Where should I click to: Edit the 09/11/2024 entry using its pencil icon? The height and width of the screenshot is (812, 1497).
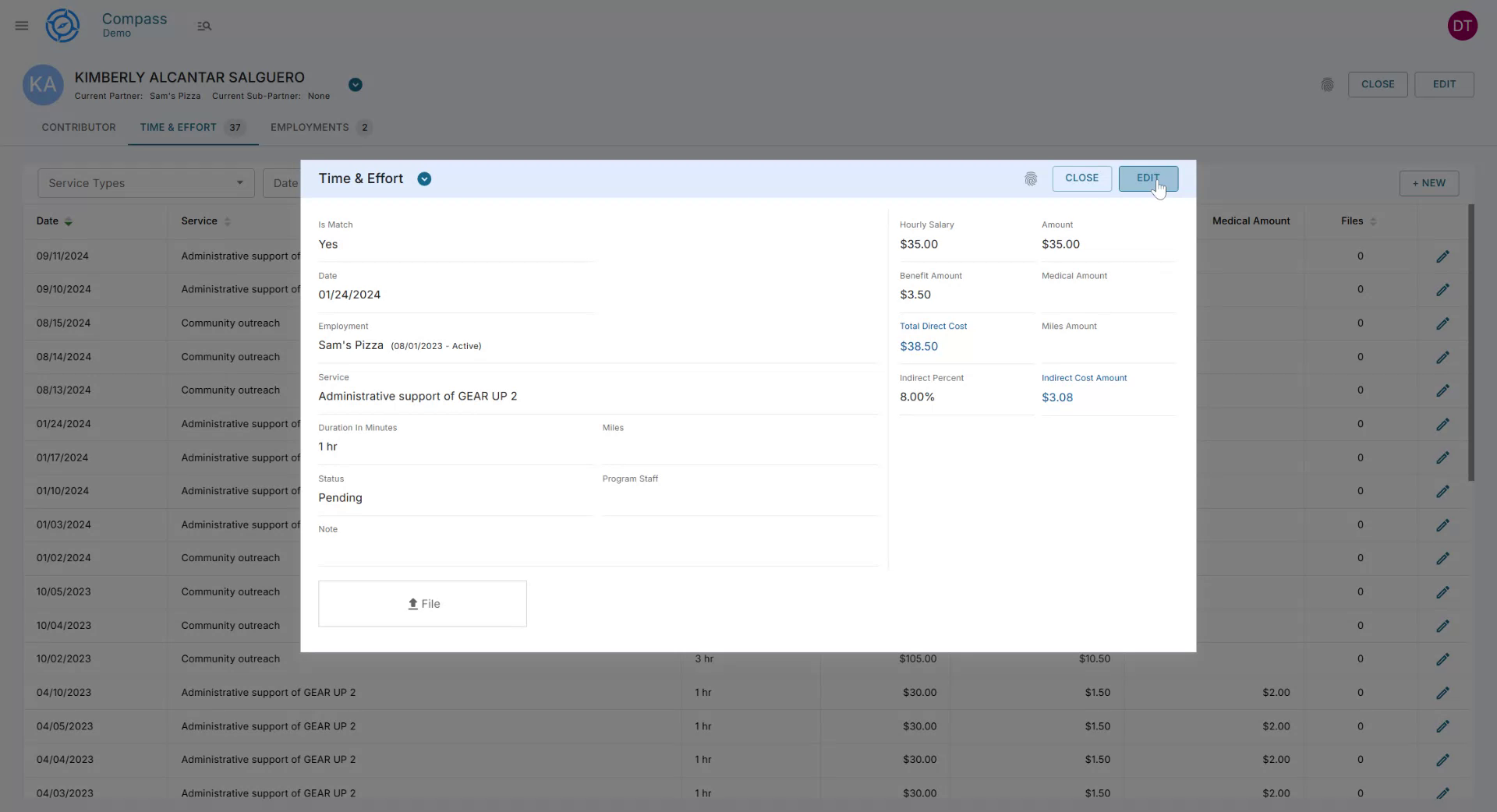[1443, 256]
